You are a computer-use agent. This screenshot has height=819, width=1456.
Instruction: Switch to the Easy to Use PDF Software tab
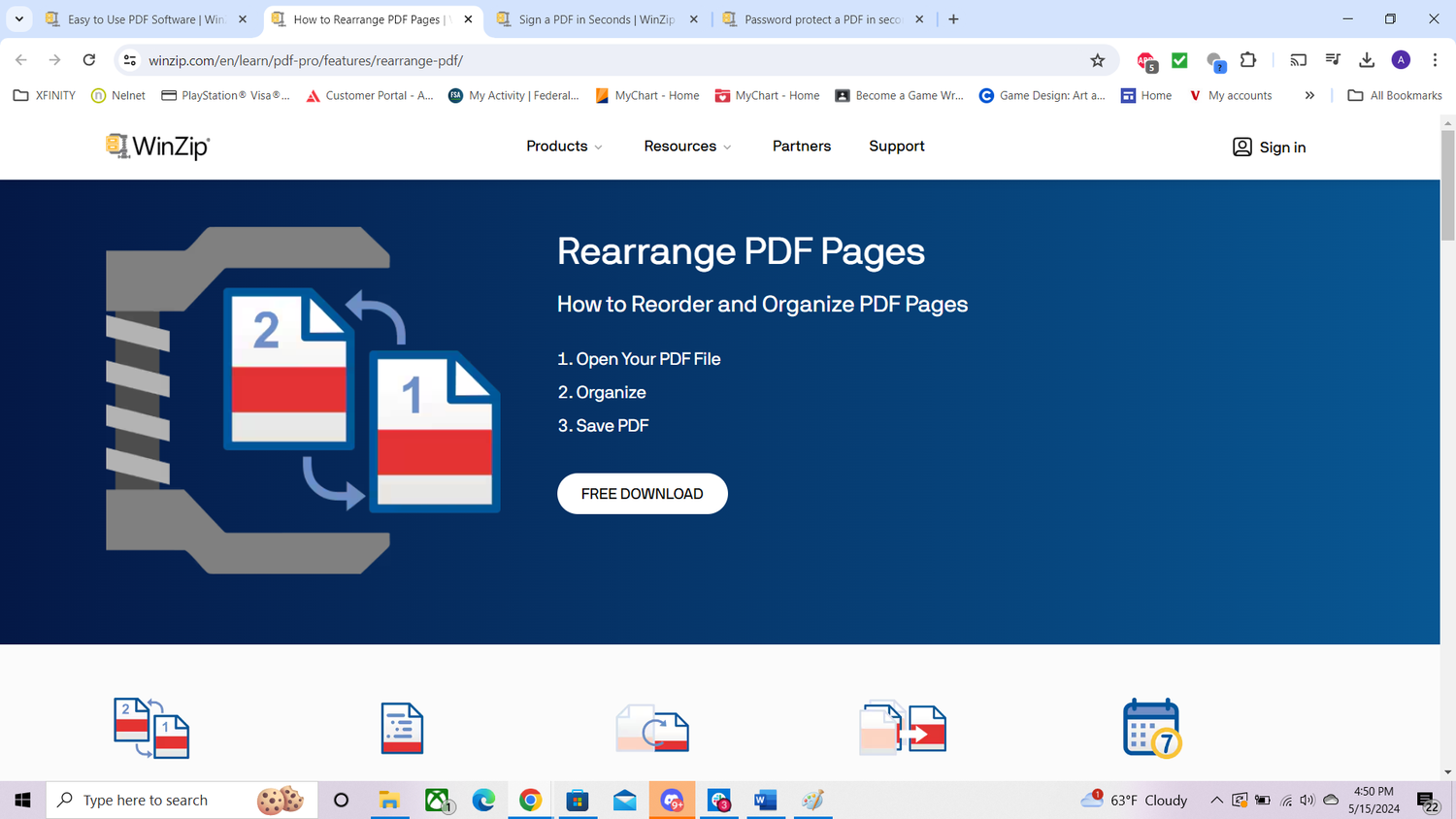click(146, 19)
